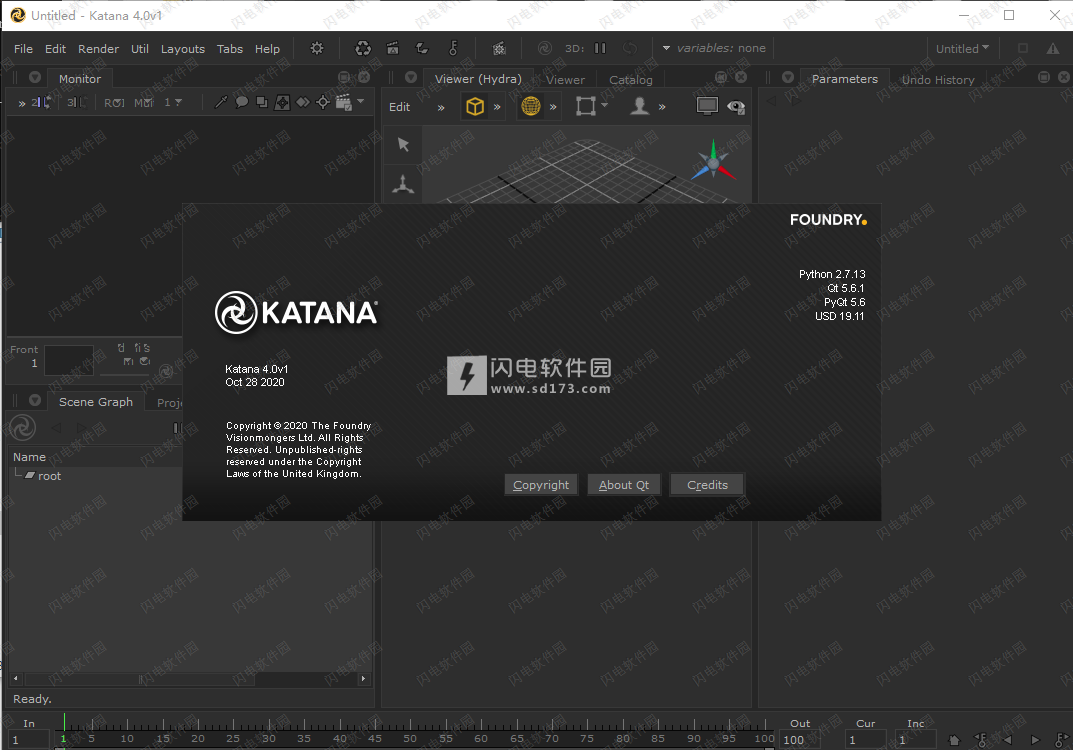Click the spider web icon in top toolbar
The image size is (1073, 750).
[x=500, y=48]
